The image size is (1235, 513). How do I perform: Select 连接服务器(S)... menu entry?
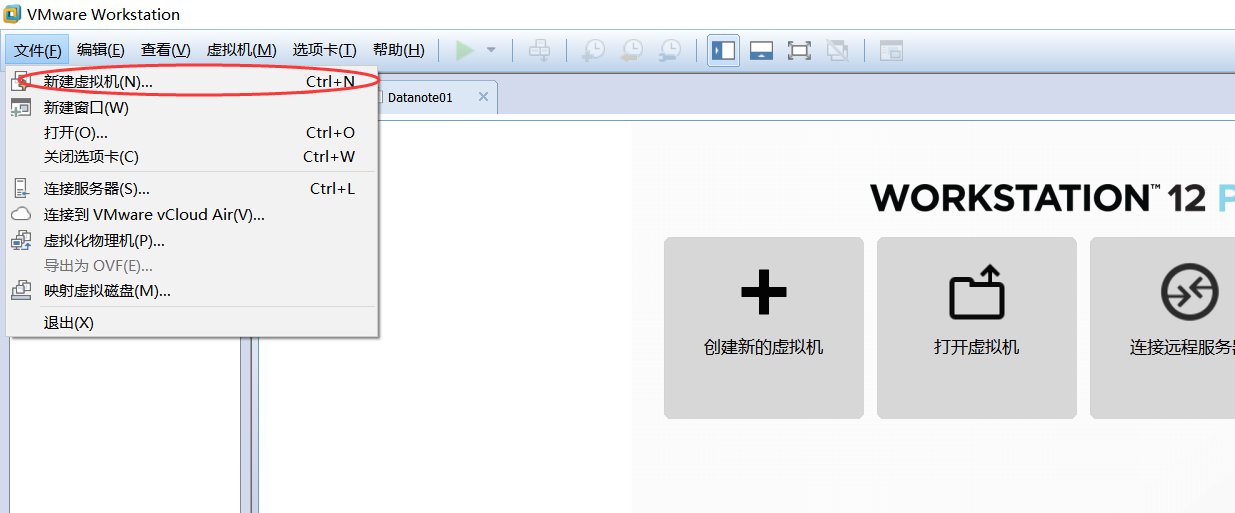(x=192, y=188)
